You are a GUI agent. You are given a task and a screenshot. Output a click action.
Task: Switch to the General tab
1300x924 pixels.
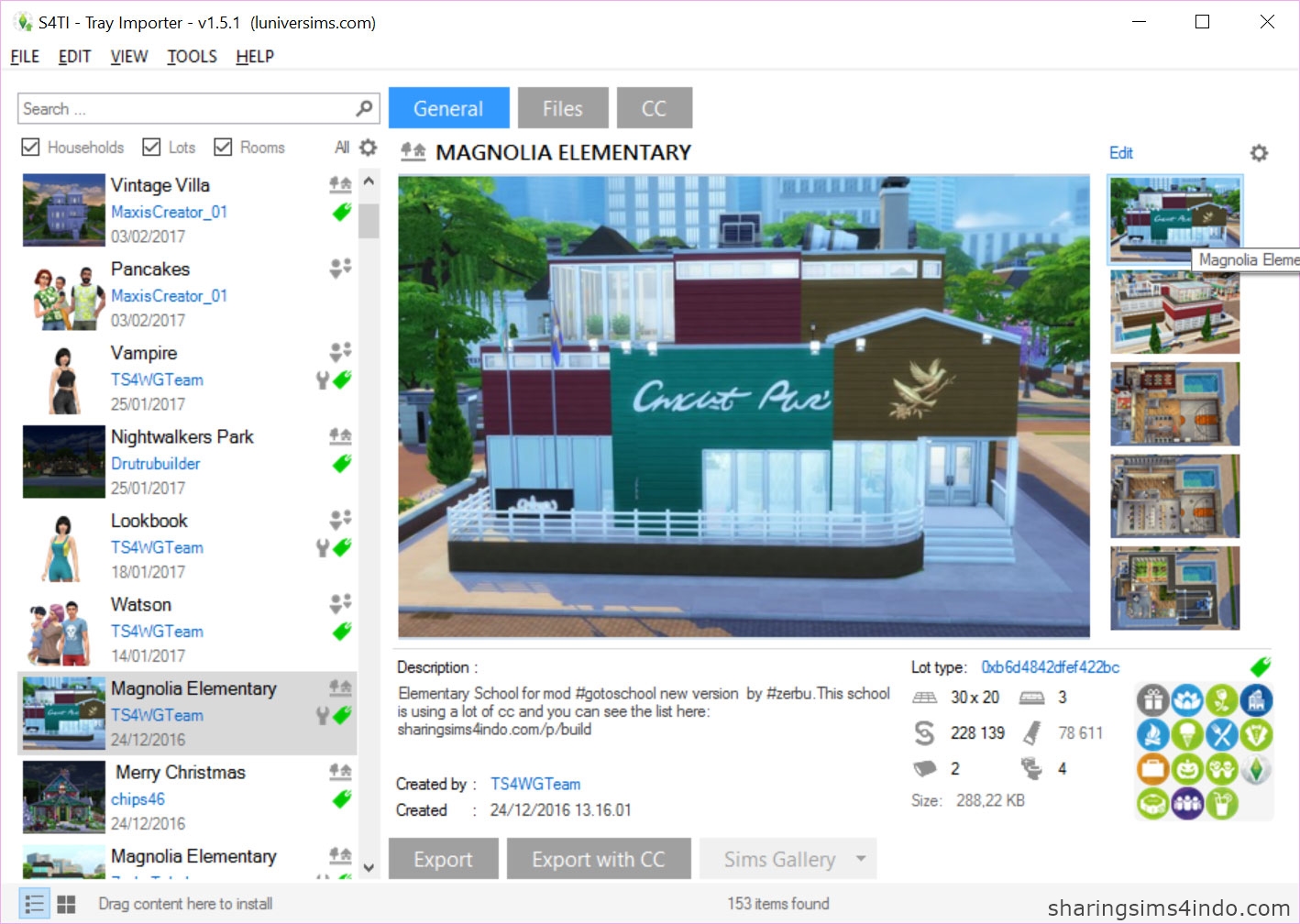[448, 108]
